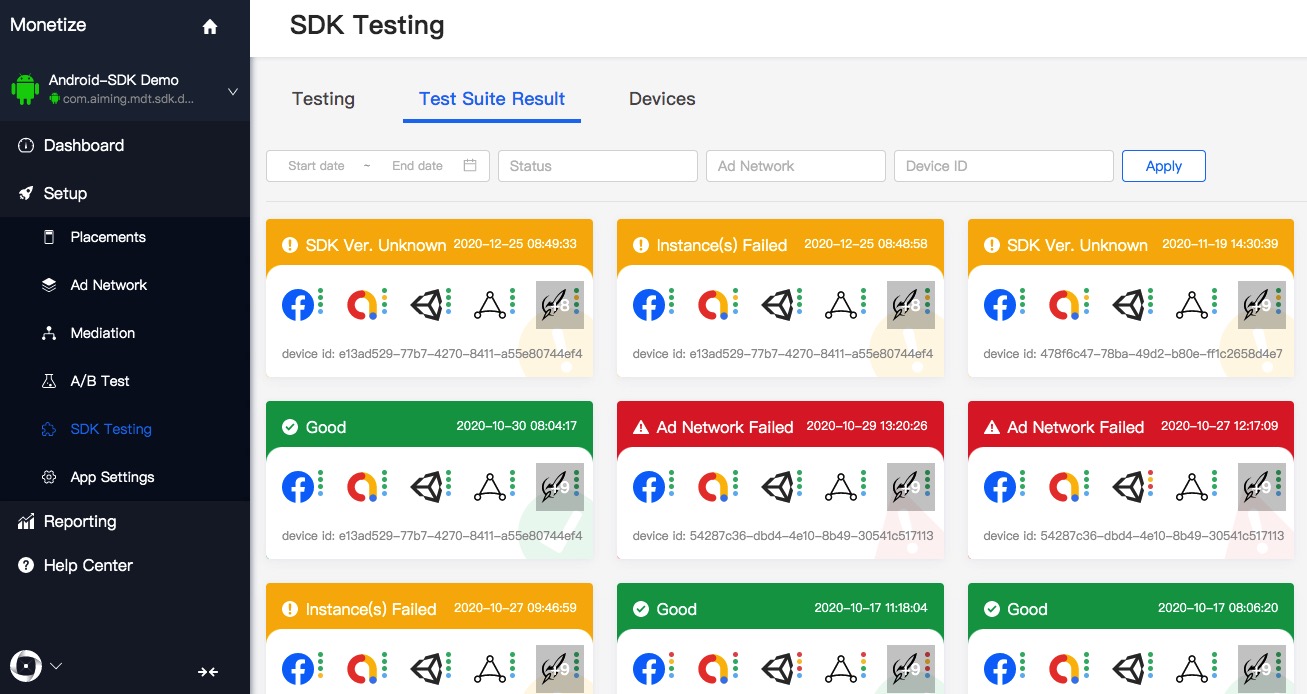Viewport: 1307px width, 694px height.
Task: Select the Placements phone icon in sidebar
Action: point(49,237)
